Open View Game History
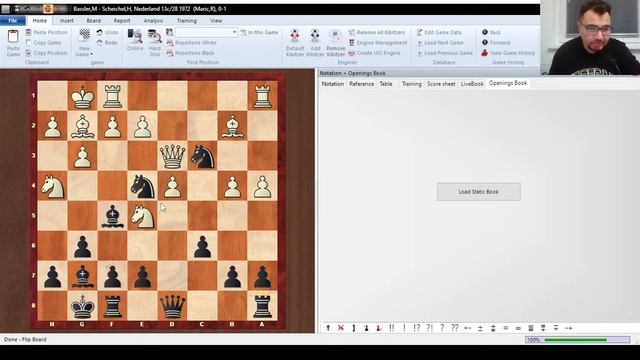This screenshot has height=360, width=640. click(x=508, y=53)
